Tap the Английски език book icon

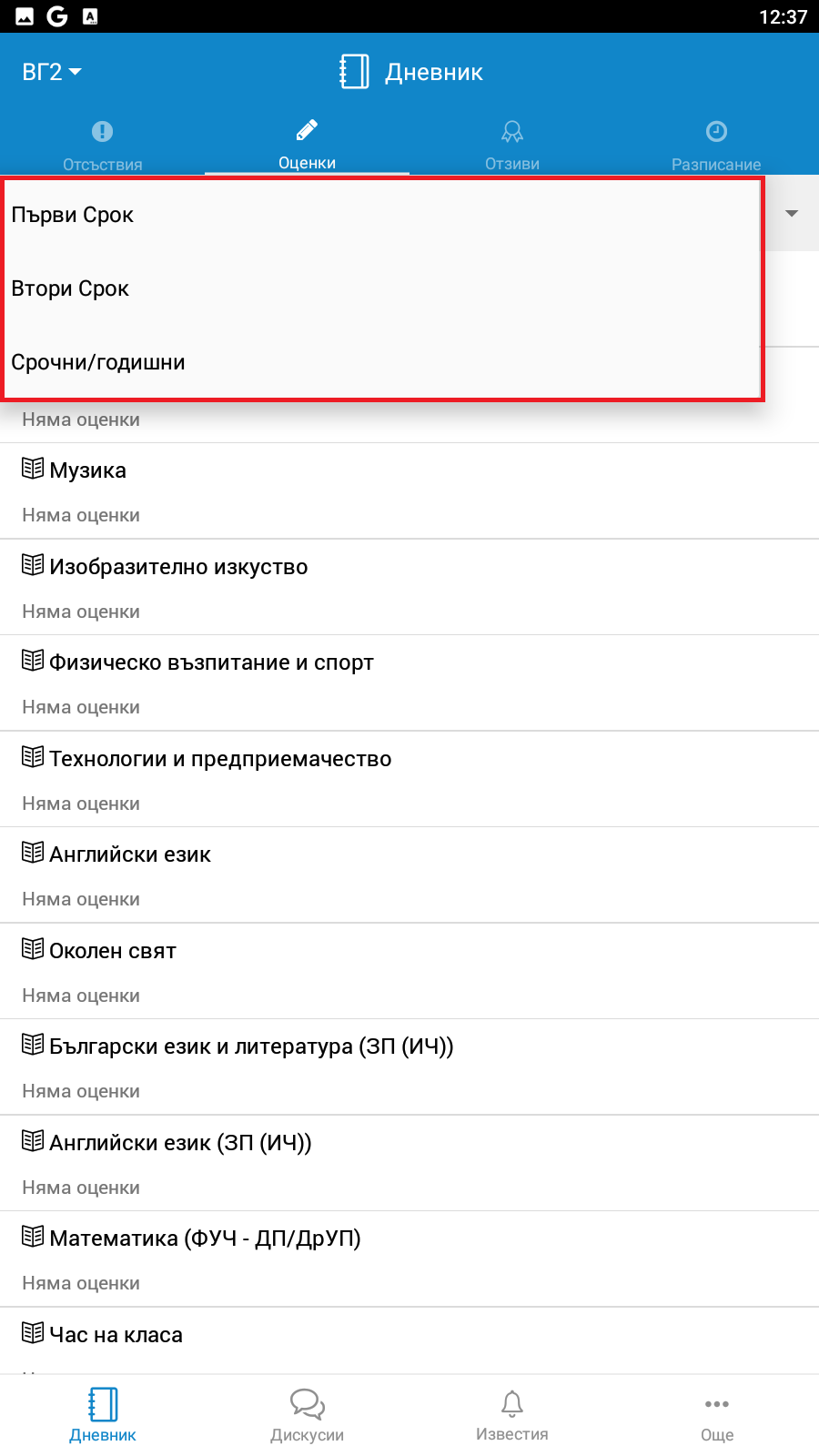tap(33, 853)
